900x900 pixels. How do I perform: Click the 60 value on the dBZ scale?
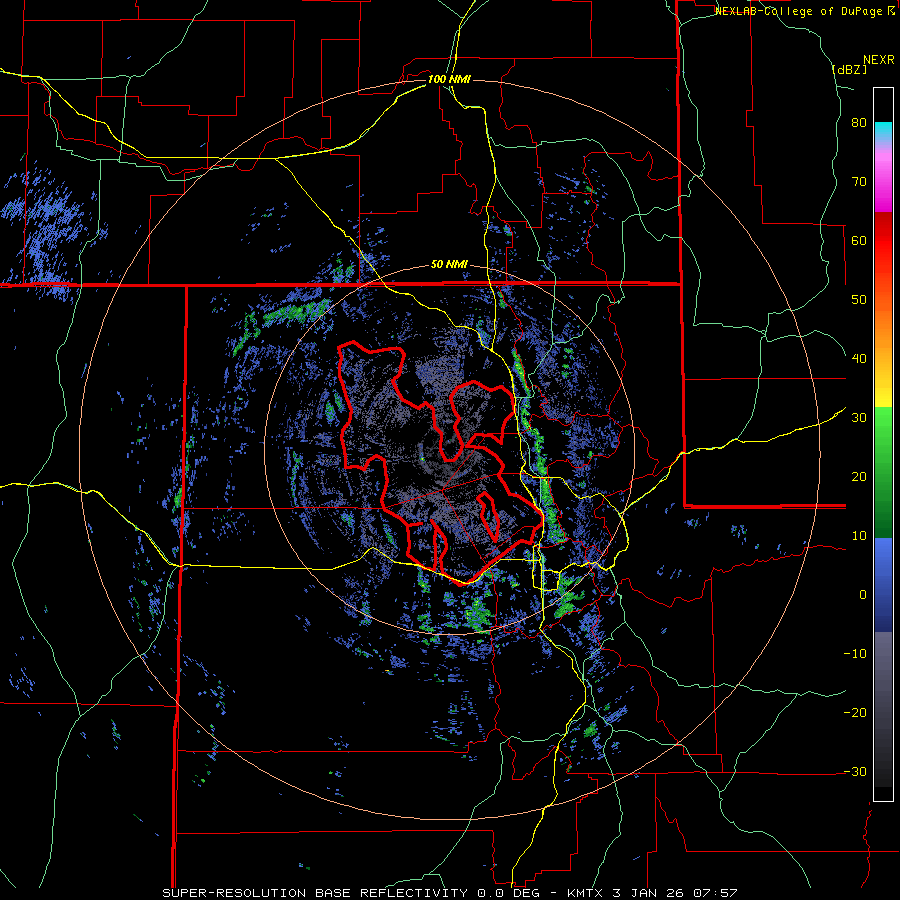(859, 240)
